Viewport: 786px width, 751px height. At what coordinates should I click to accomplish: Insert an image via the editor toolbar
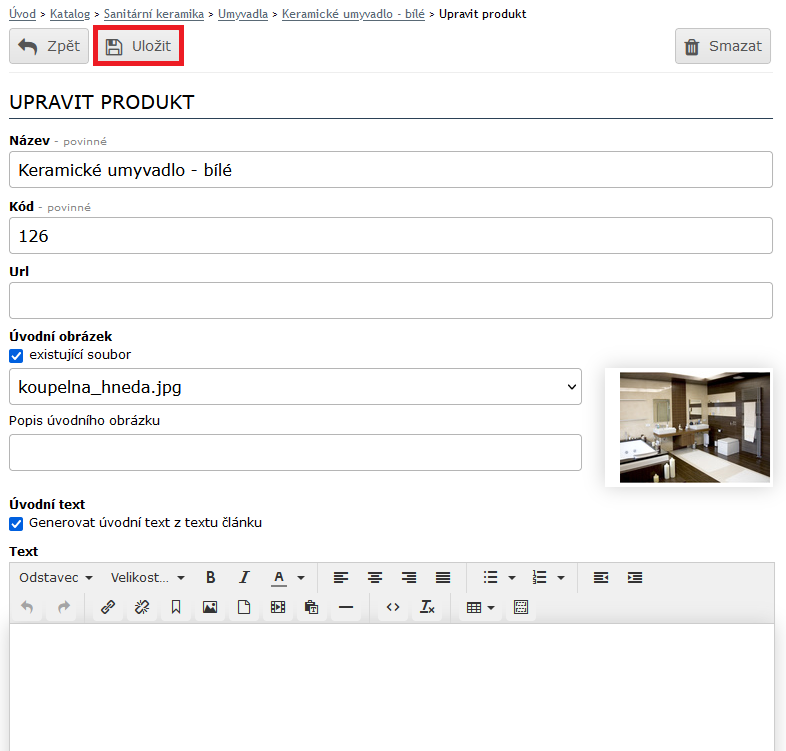click(x=209, y=607)
